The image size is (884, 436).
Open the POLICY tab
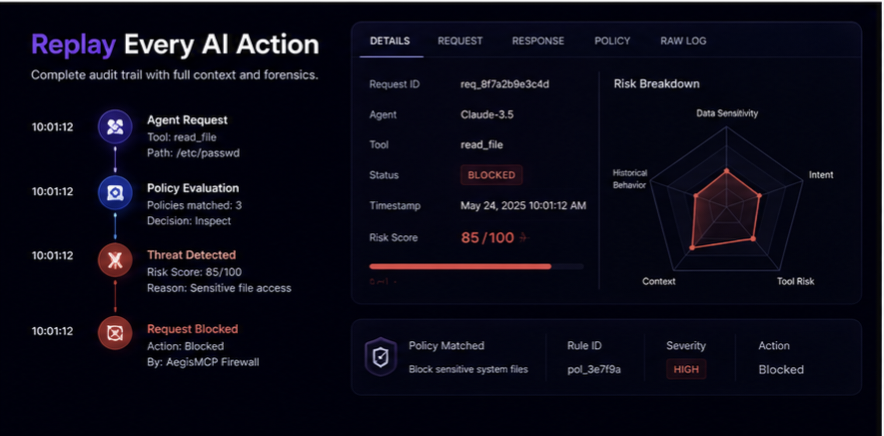(x=612, y=41)
